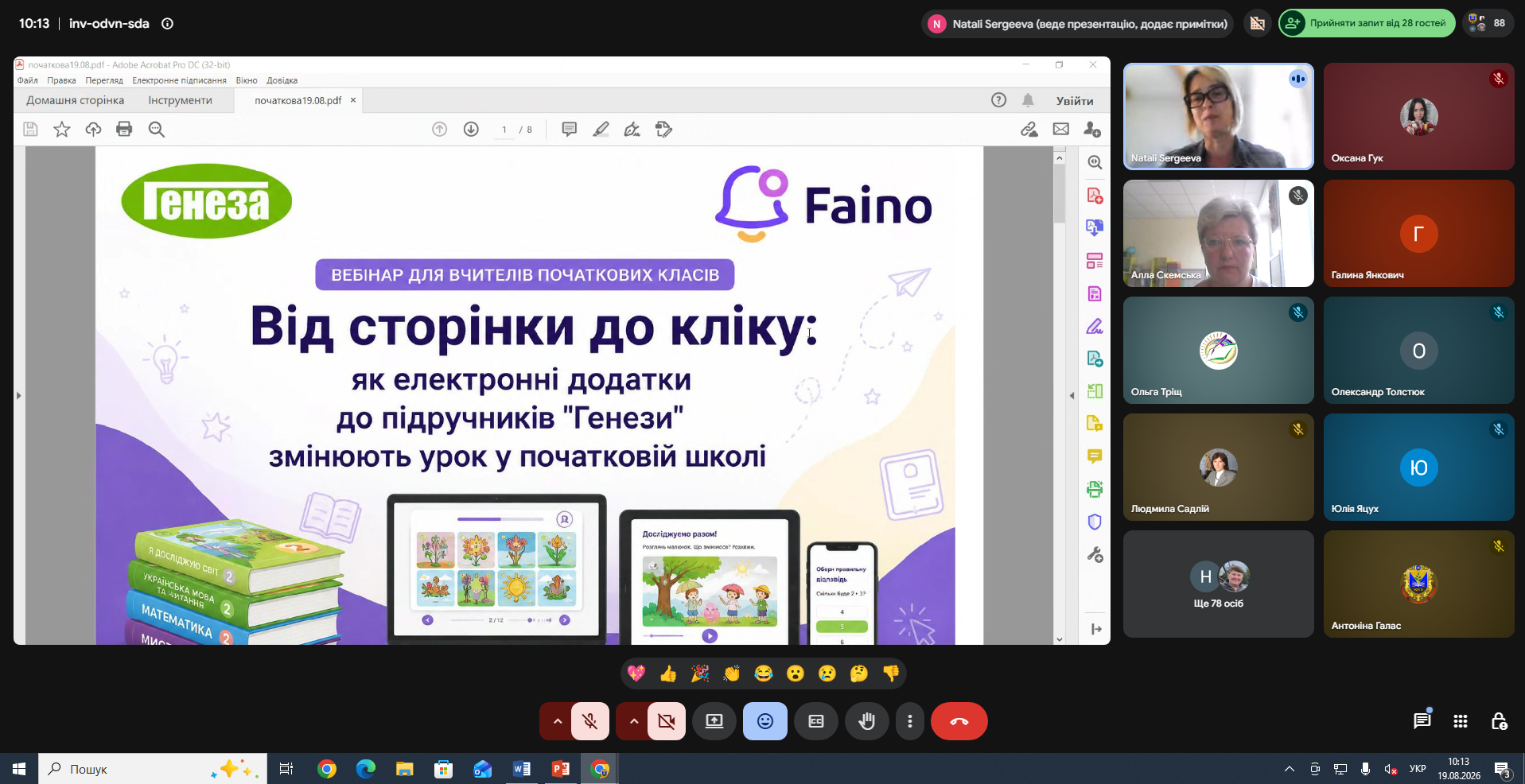
Task: Open Create PDF tool in right pane
Action: click(1095, 196)
